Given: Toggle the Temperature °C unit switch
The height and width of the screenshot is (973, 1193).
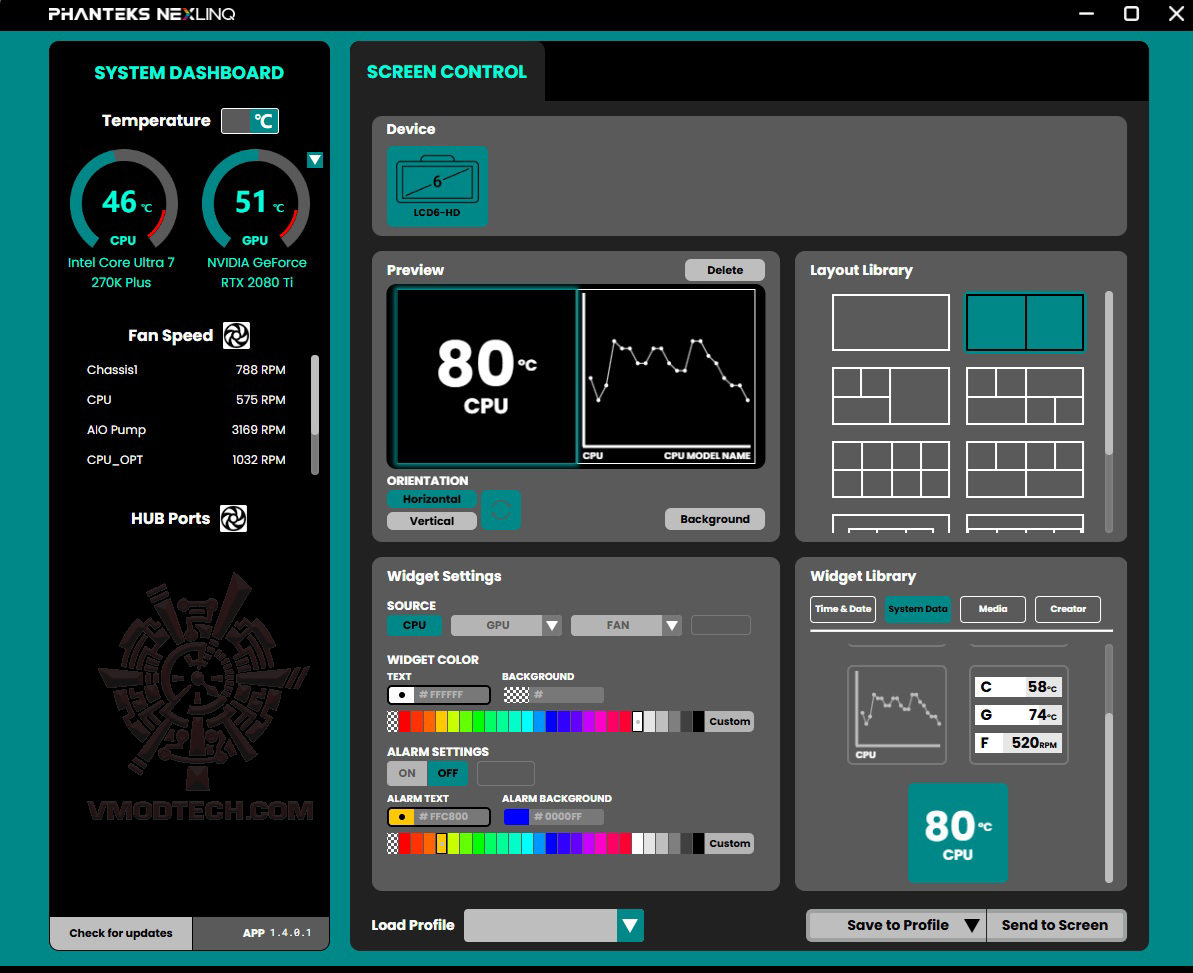Looking at the screenshot, I should coord(250,121).
